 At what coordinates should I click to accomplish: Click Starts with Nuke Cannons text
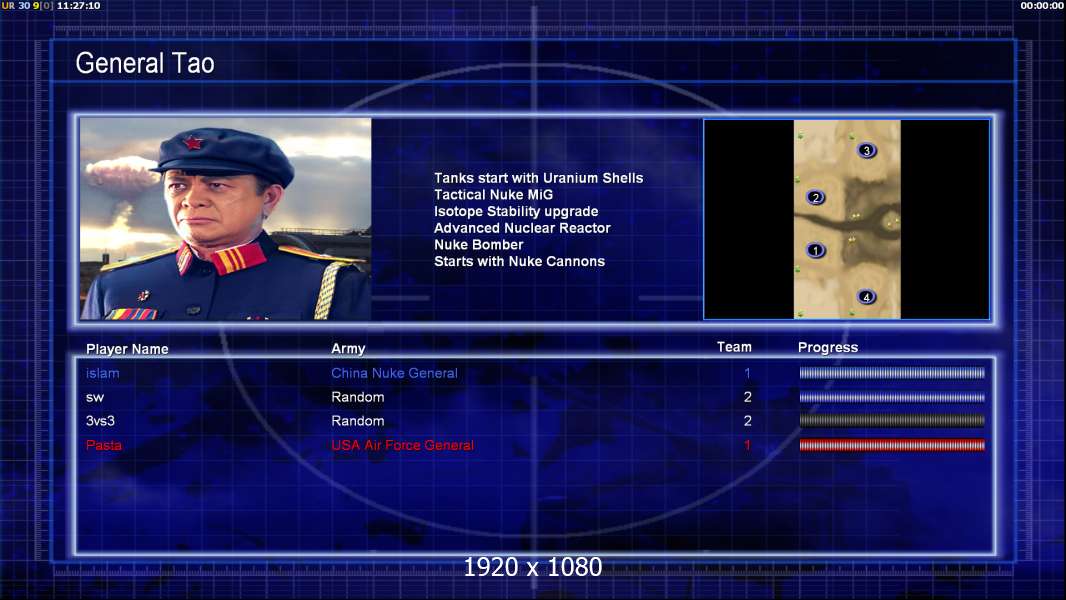[x=519, y=261]
